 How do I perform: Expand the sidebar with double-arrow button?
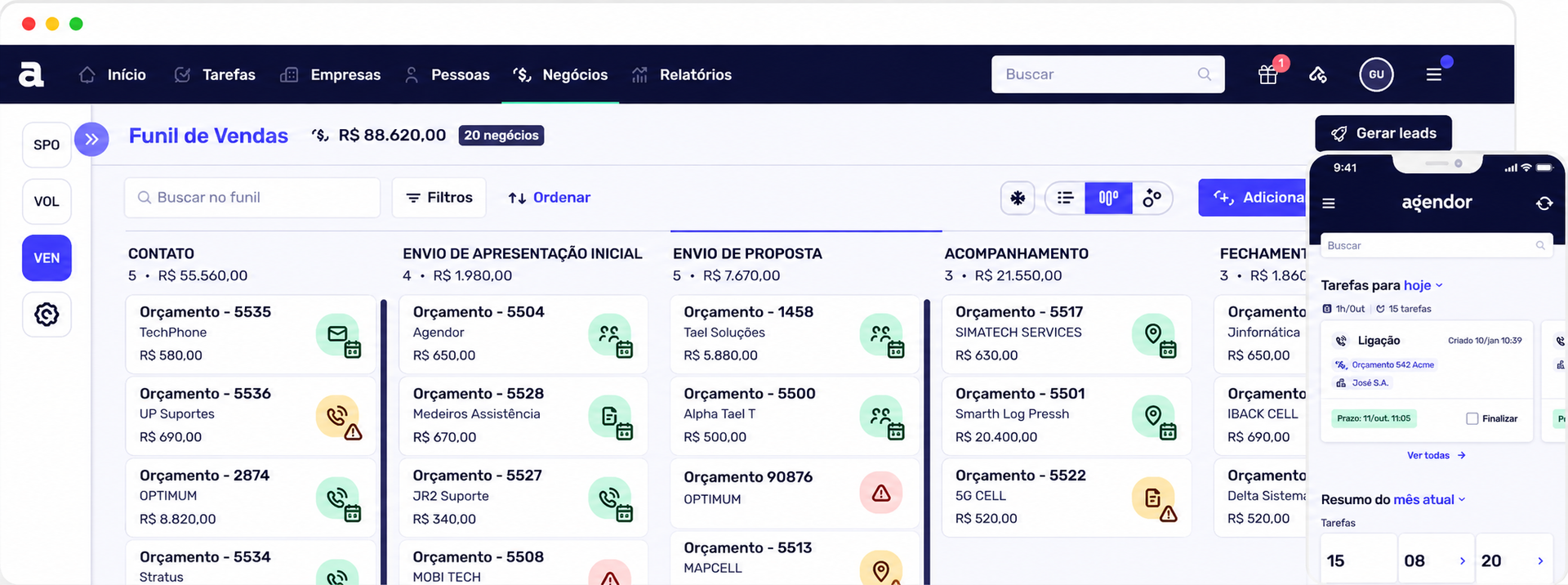click(x=91, y=140)
